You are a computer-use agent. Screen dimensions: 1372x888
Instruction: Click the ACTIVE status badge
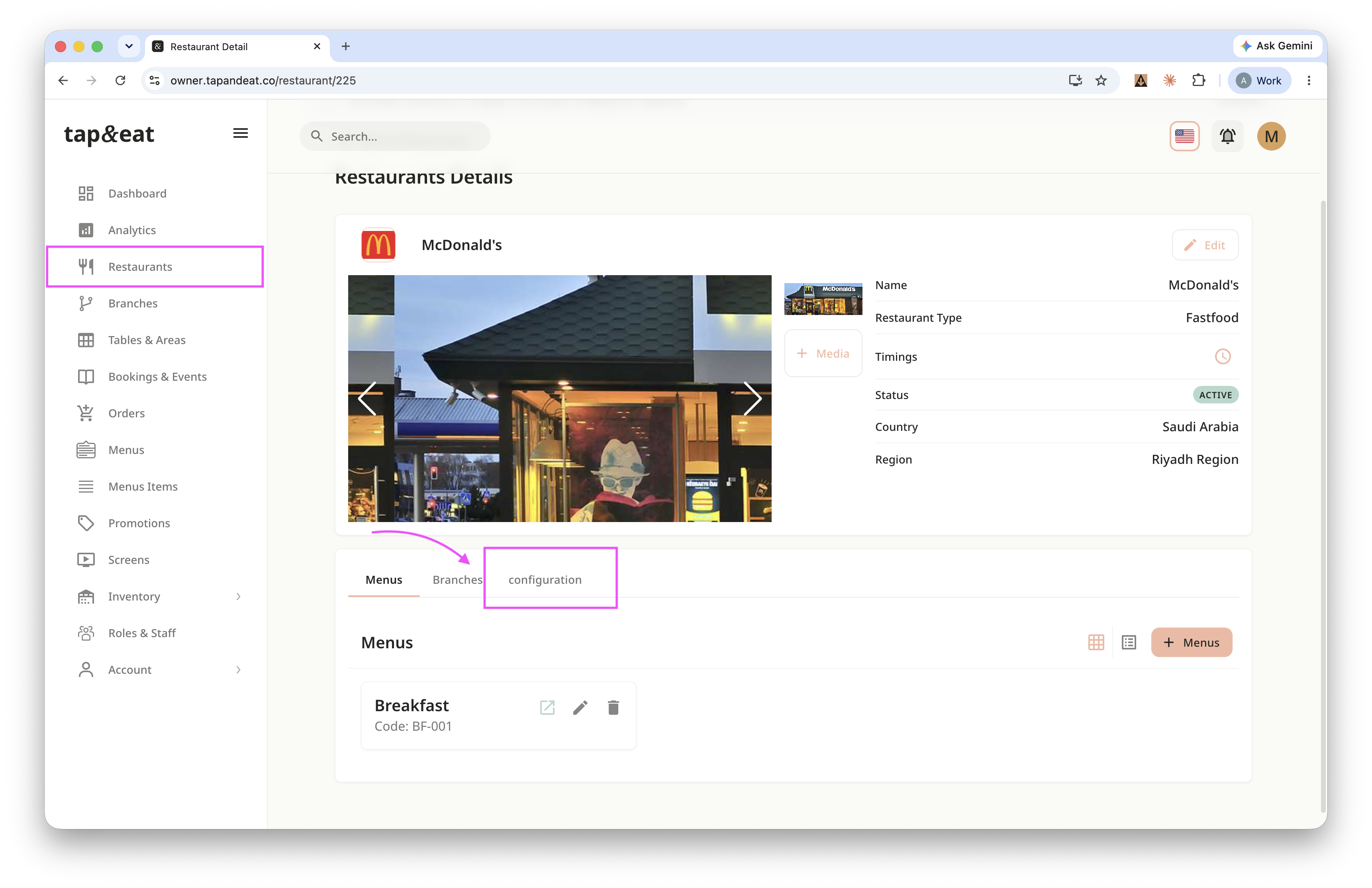pyautogui.click(x=1215, y=395)
